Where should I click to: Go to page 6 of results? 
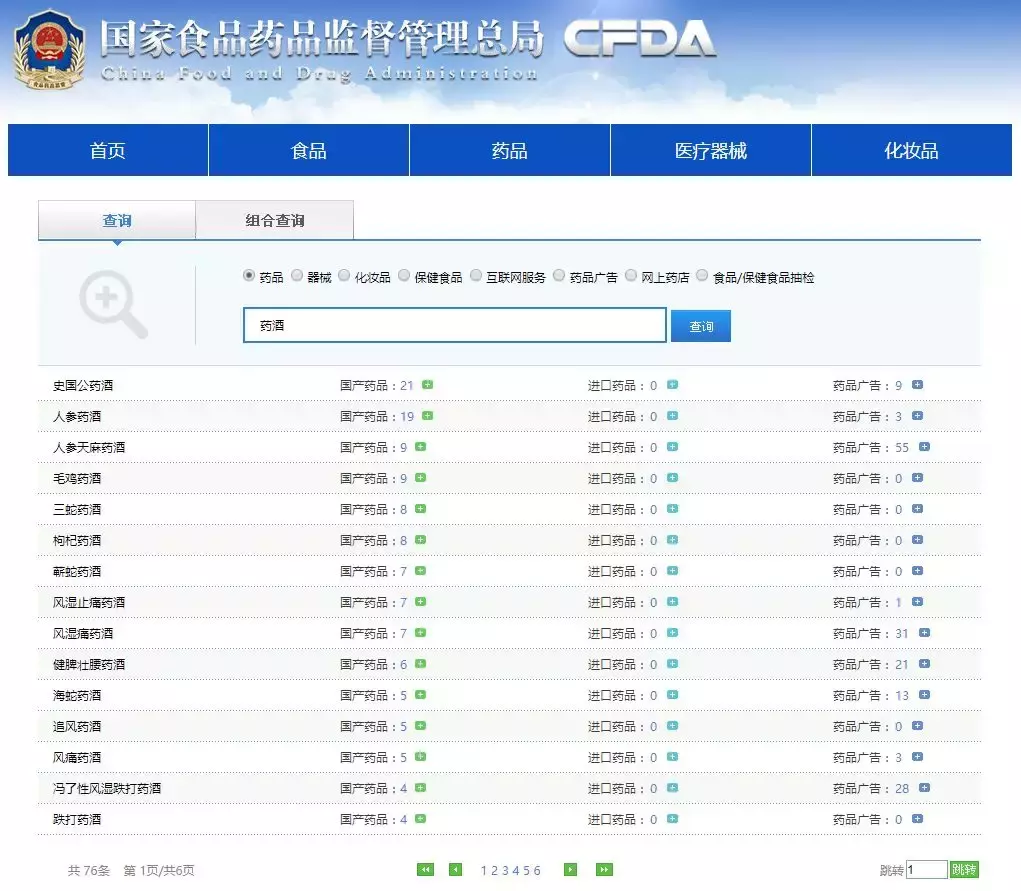tap(537, 871)
